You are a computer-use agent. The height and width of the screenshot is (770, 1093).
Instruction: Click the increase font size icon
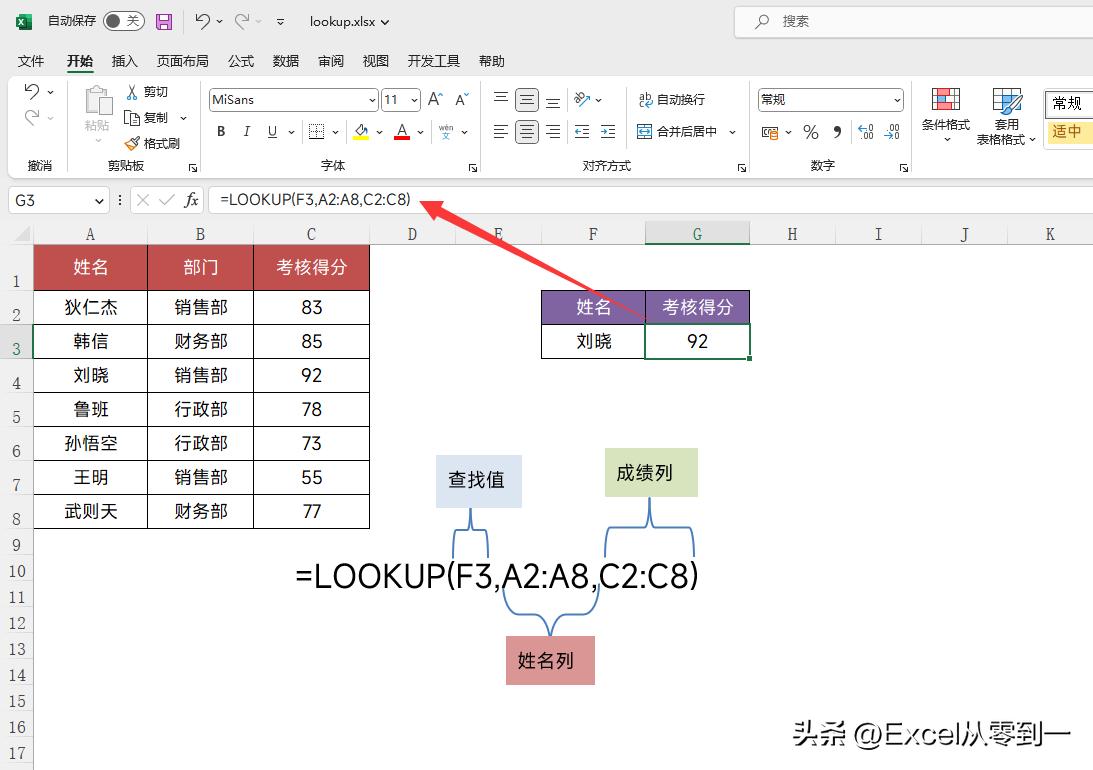pos(436,100)
